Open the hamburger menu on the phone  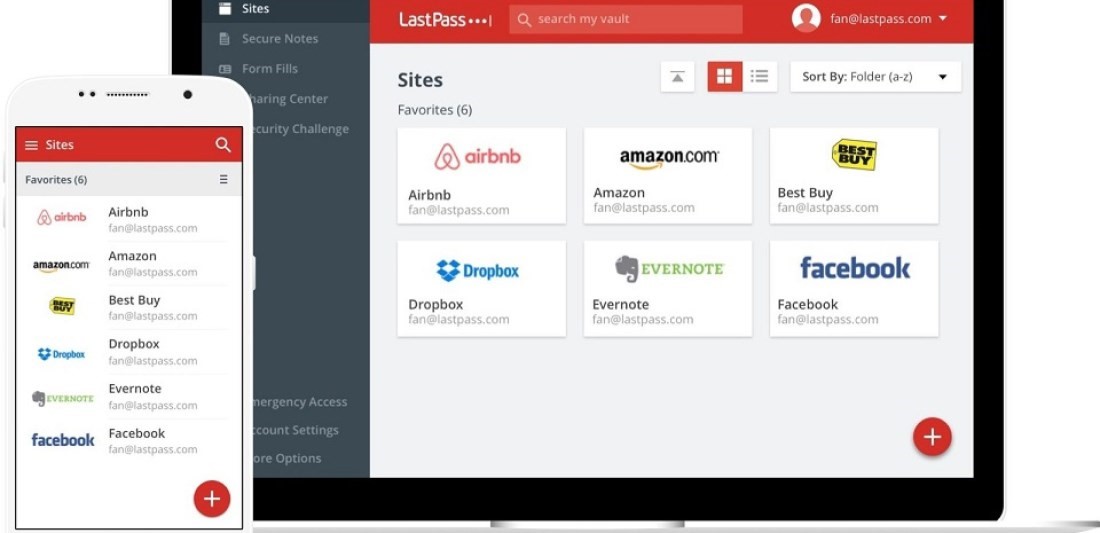tap(32, 145)
